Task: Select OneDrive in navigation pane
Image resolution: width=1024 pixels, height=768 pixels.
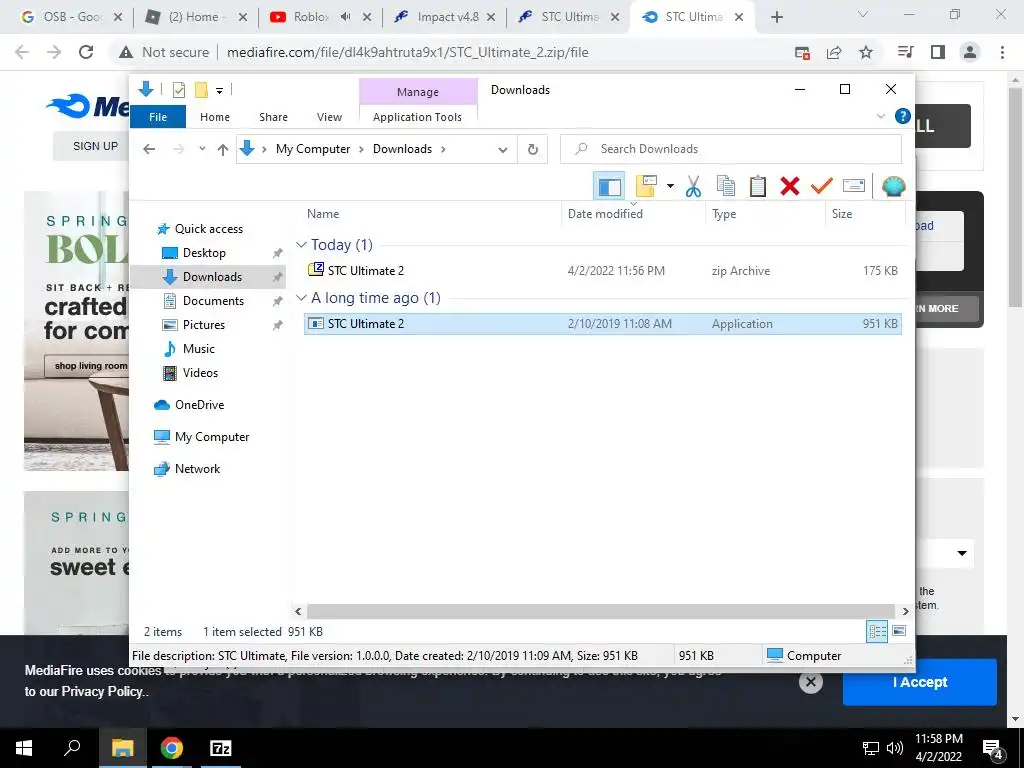Action: [199, 405]
